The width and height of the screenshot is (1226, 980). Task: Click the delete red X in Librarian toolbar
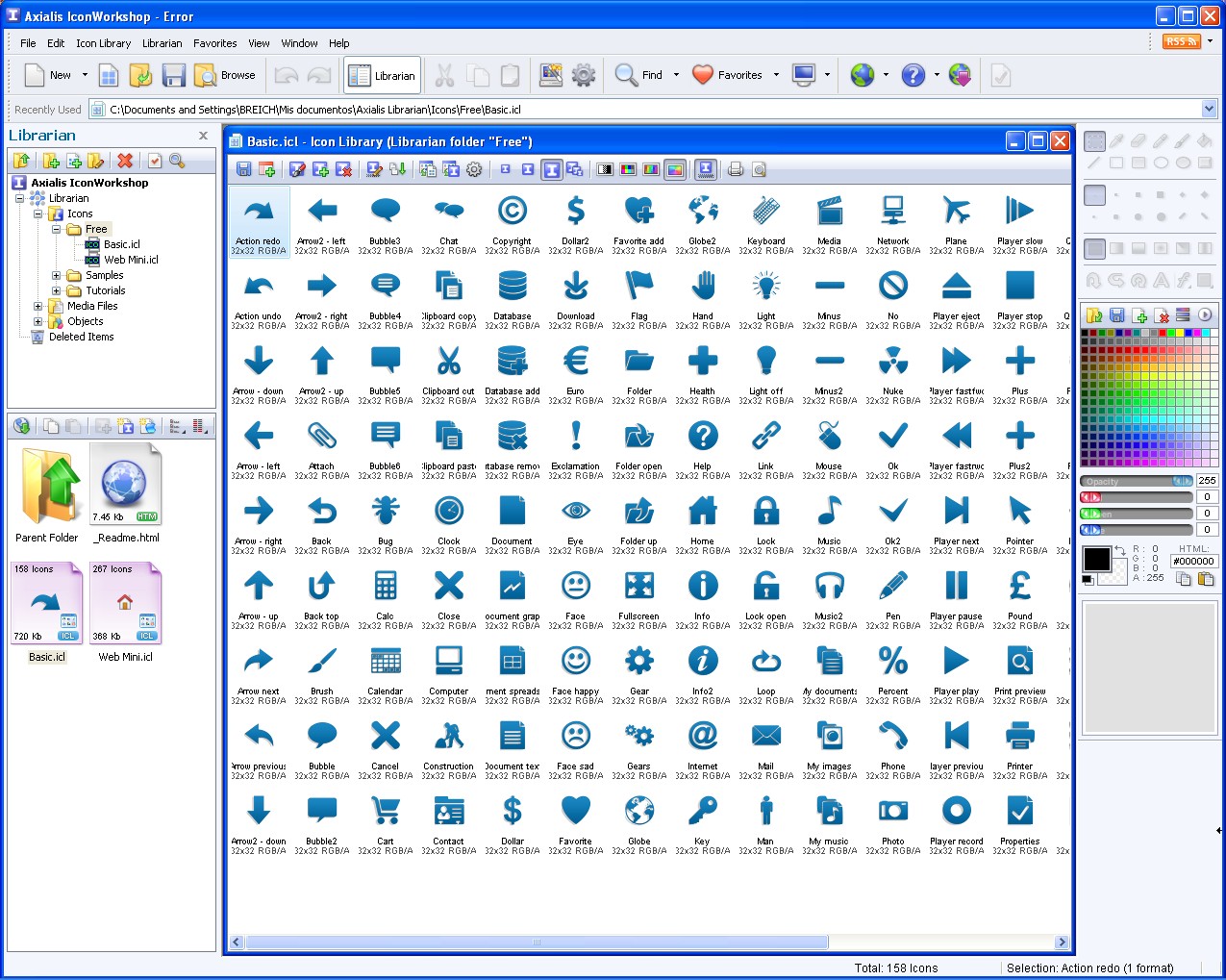(x=125, y=161)
